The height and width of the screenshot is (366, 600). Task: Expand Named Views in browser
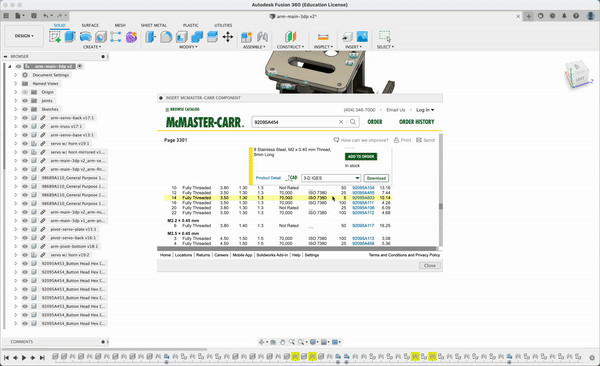point(16,83)
